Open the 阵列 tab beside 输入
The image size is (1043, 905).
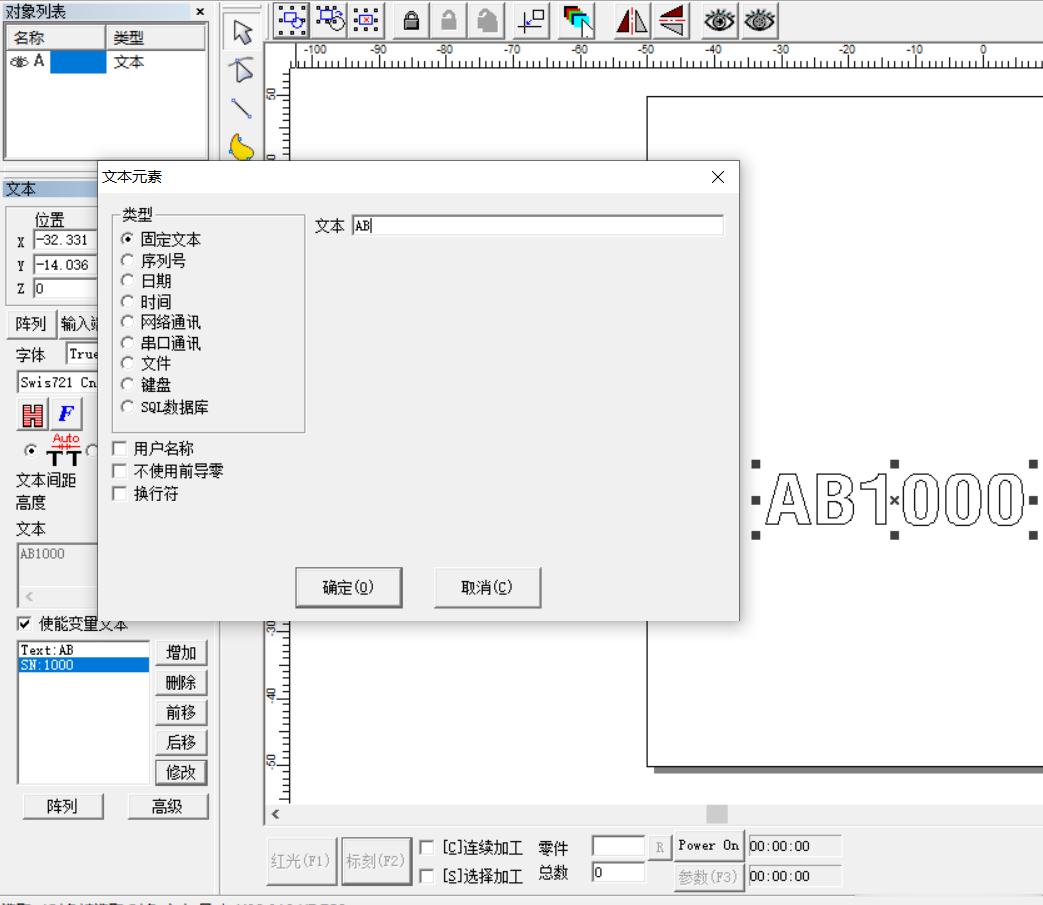coord(31,324)
